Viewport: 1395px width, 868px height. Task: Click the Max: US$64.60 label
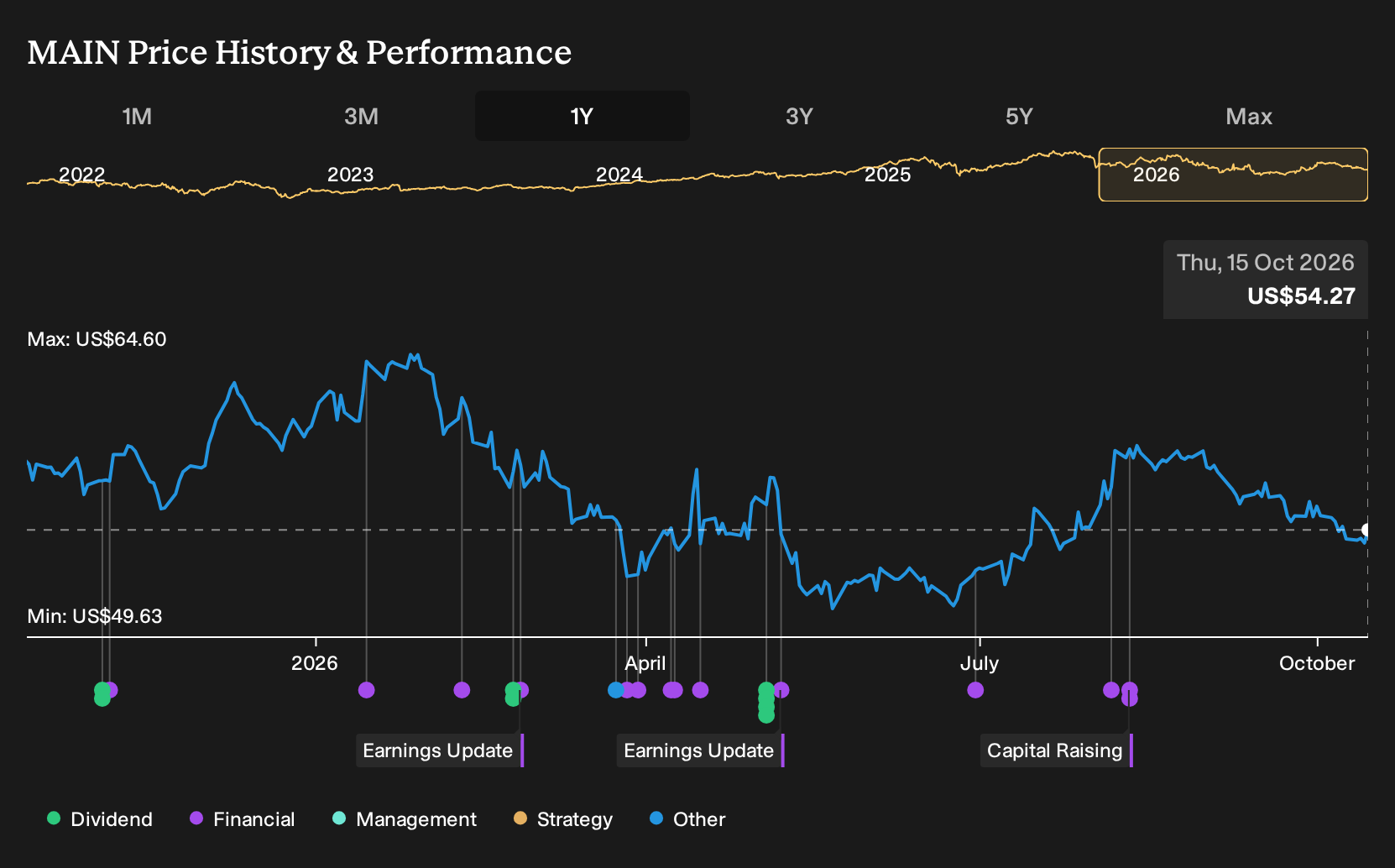point(97,339)
